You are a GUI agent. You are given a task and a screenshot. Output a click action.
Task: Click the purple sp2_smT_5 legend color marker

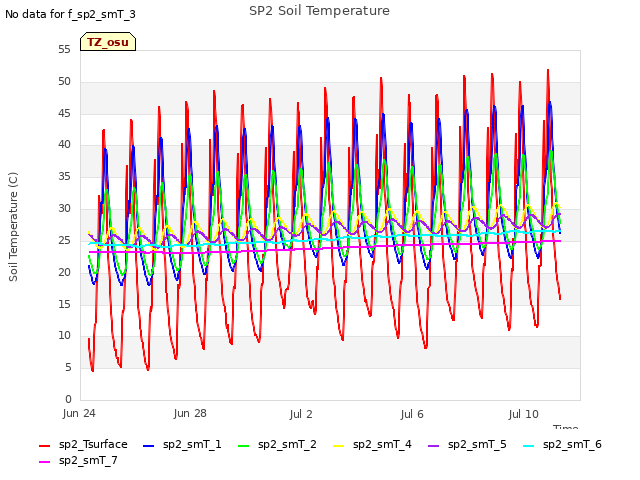click(x=433, y=446)
